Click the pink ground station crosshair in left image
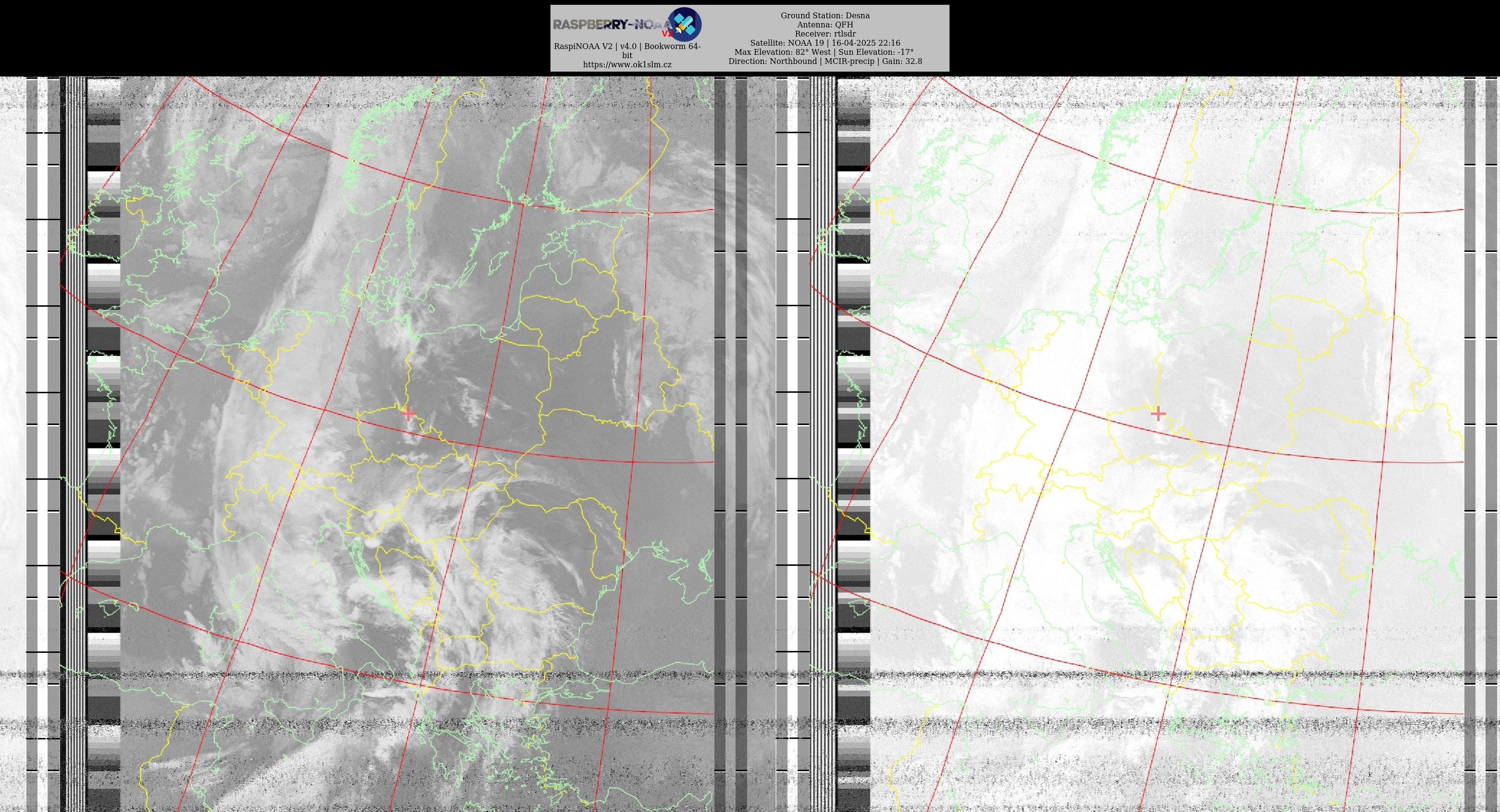The width and height of the screenshot is (1500, 812). coord(408,414)
